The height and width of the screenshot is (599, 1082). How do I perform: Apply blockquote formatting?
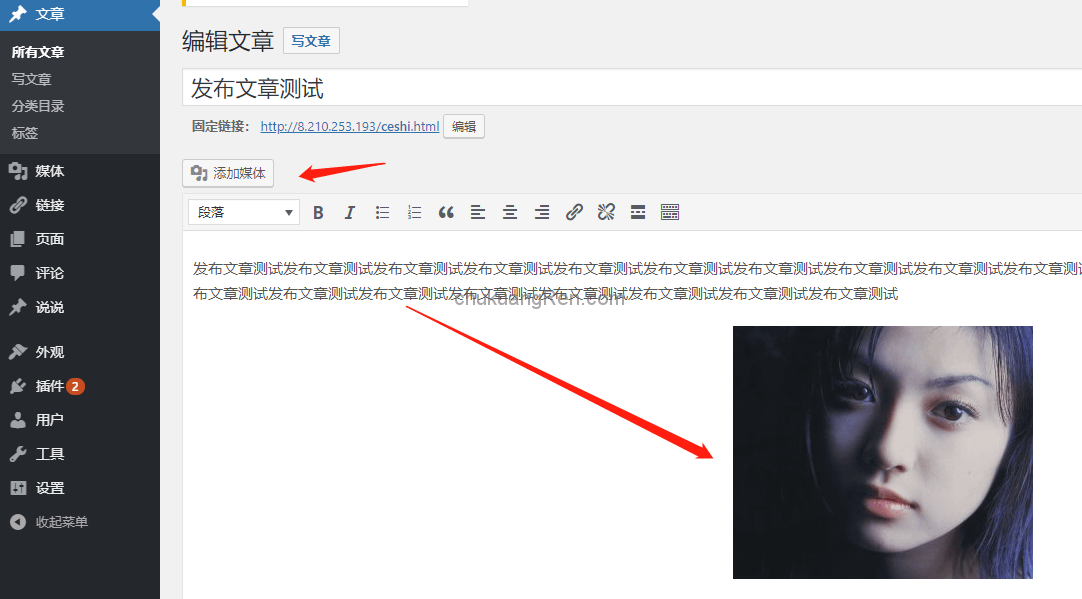click(x=446, y=212)
